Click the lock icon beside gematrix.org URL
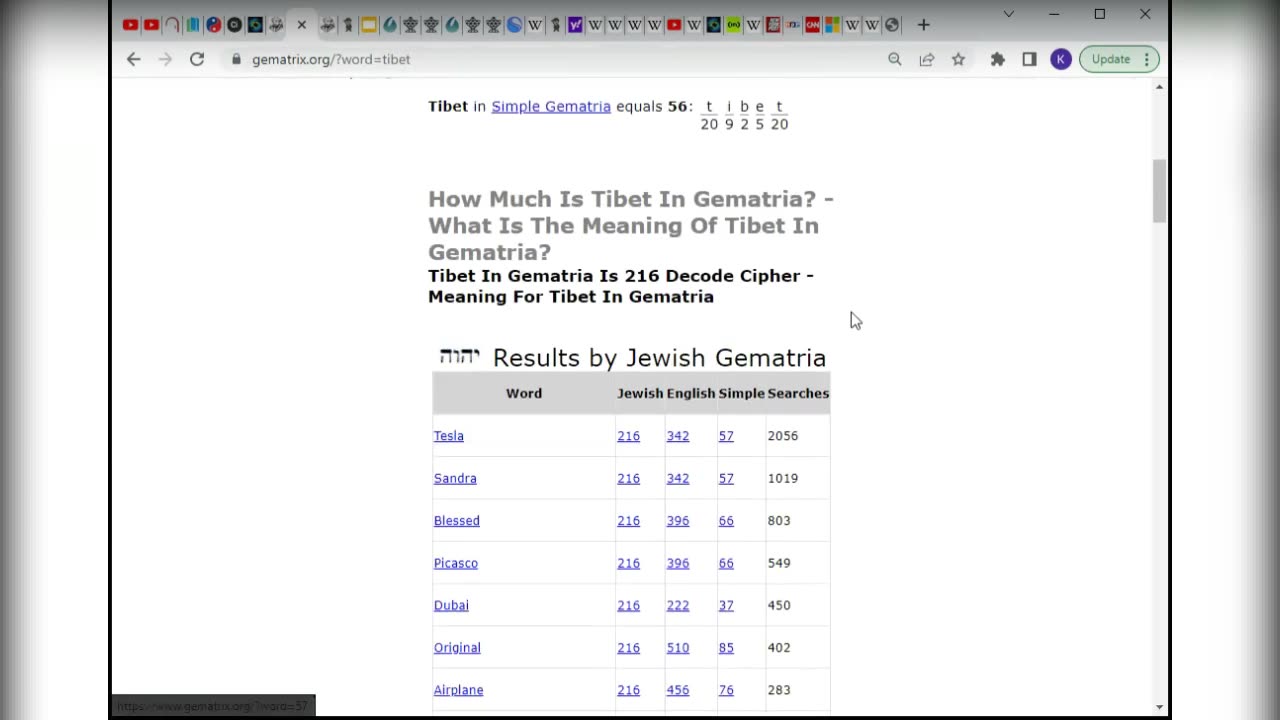1280x720 pixels. [236, 59]
